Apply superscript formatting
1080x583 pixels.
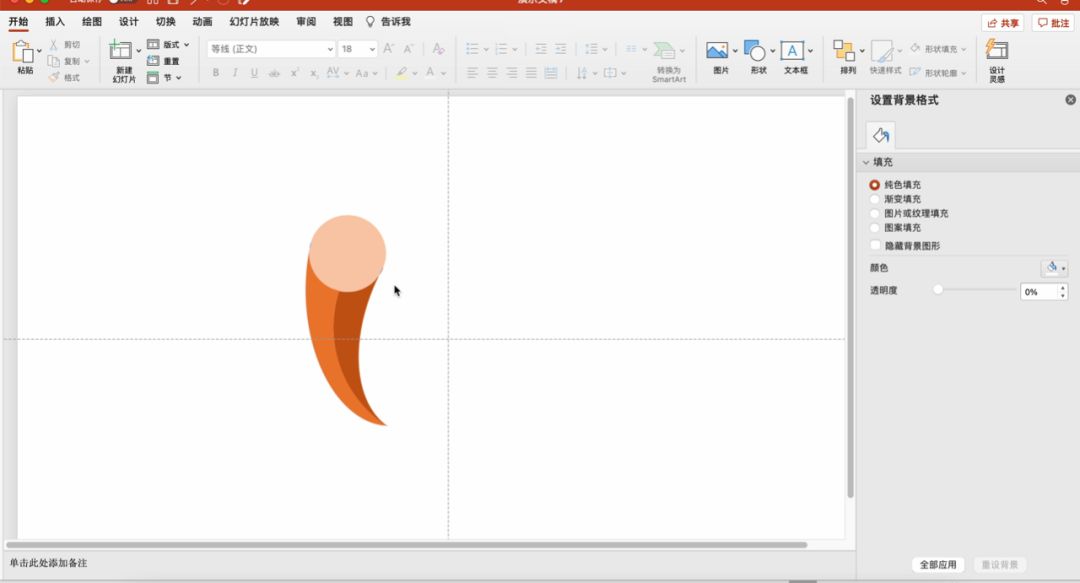[294, 72]
